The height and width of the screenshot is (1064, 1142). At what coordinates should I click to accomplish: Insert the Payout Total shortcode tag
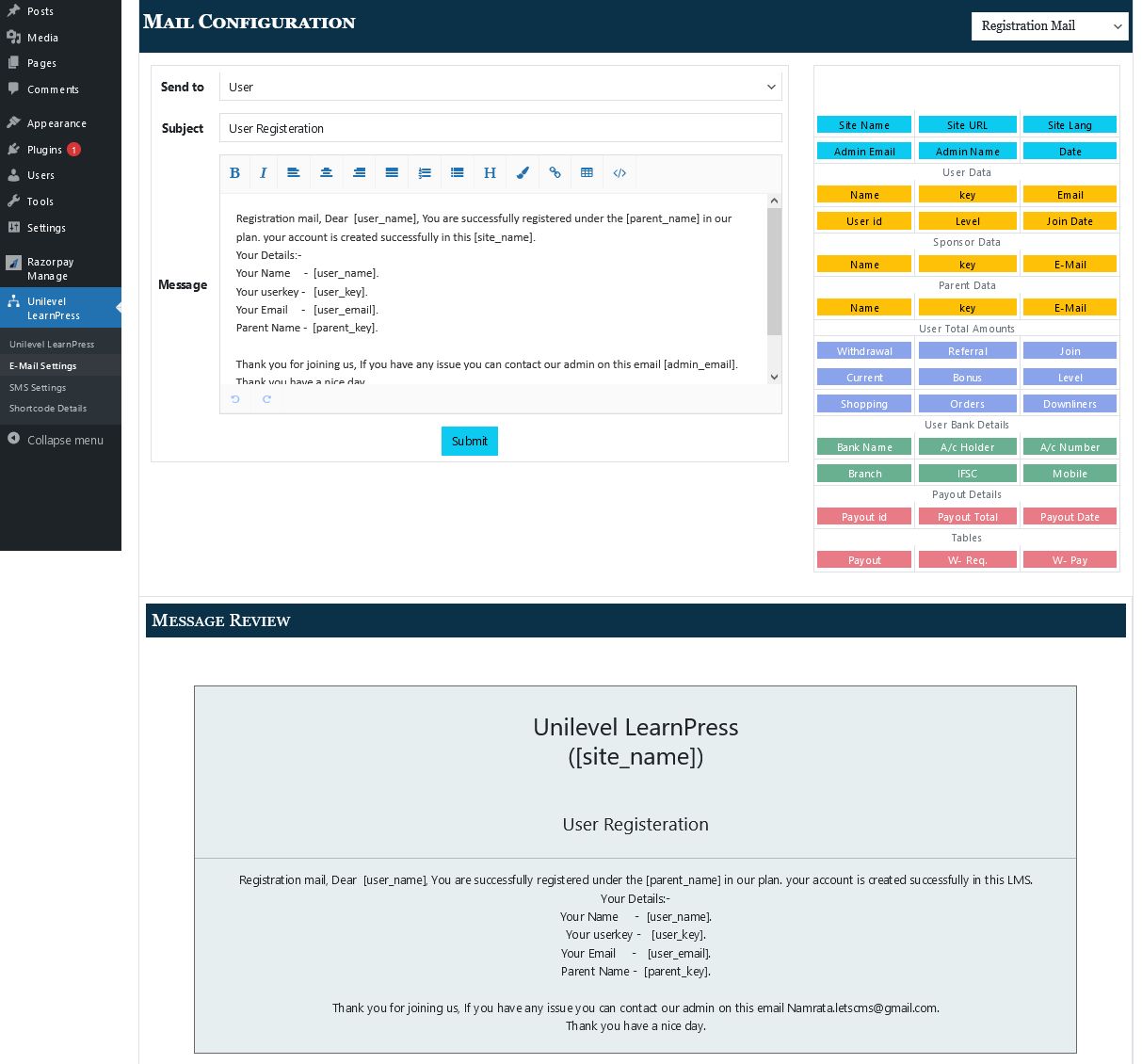click(968, 516)
